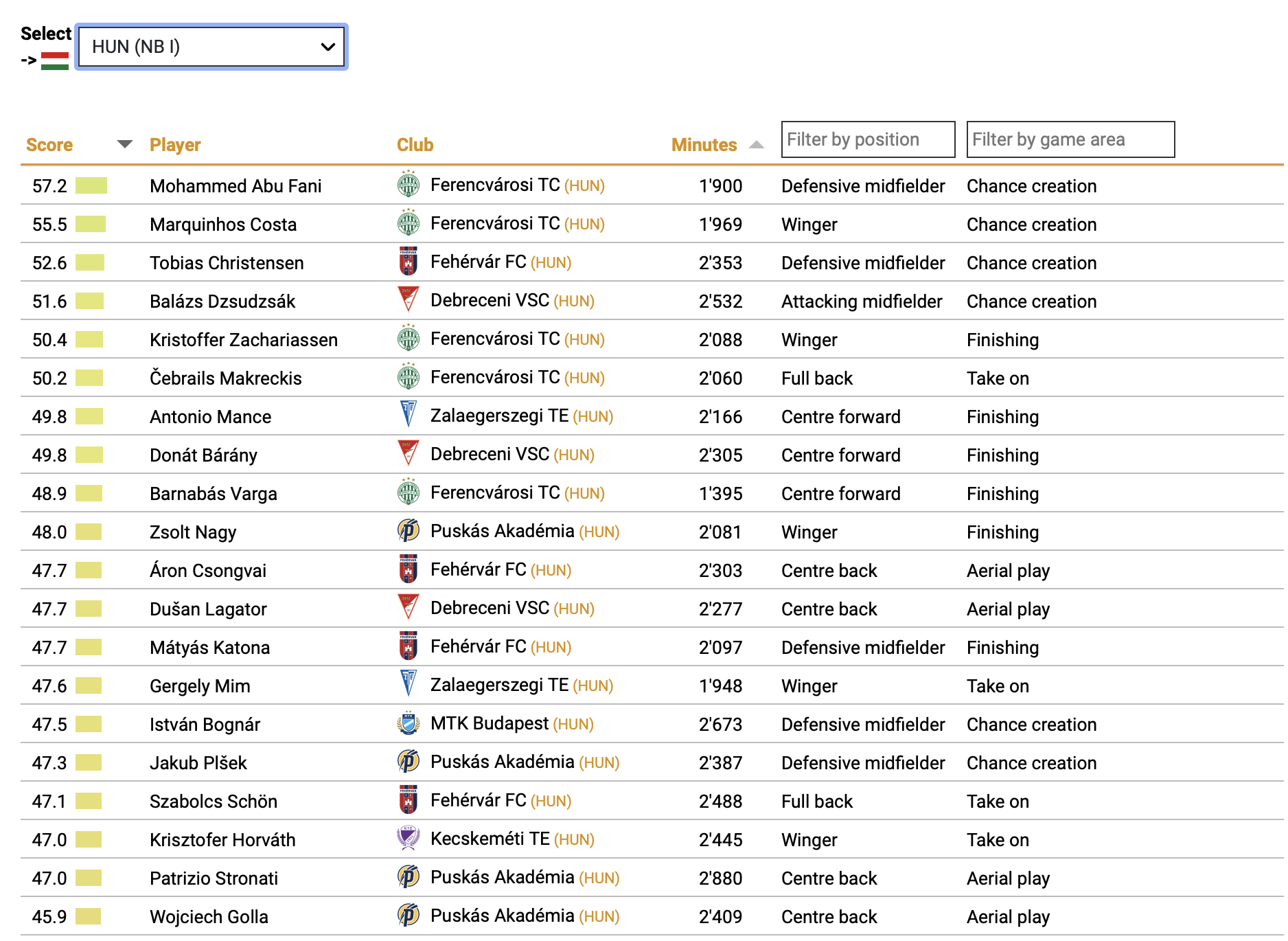This screenshot has width=1288, height=941.
Task: Click the Minutes column header
Action: (704, 145)
